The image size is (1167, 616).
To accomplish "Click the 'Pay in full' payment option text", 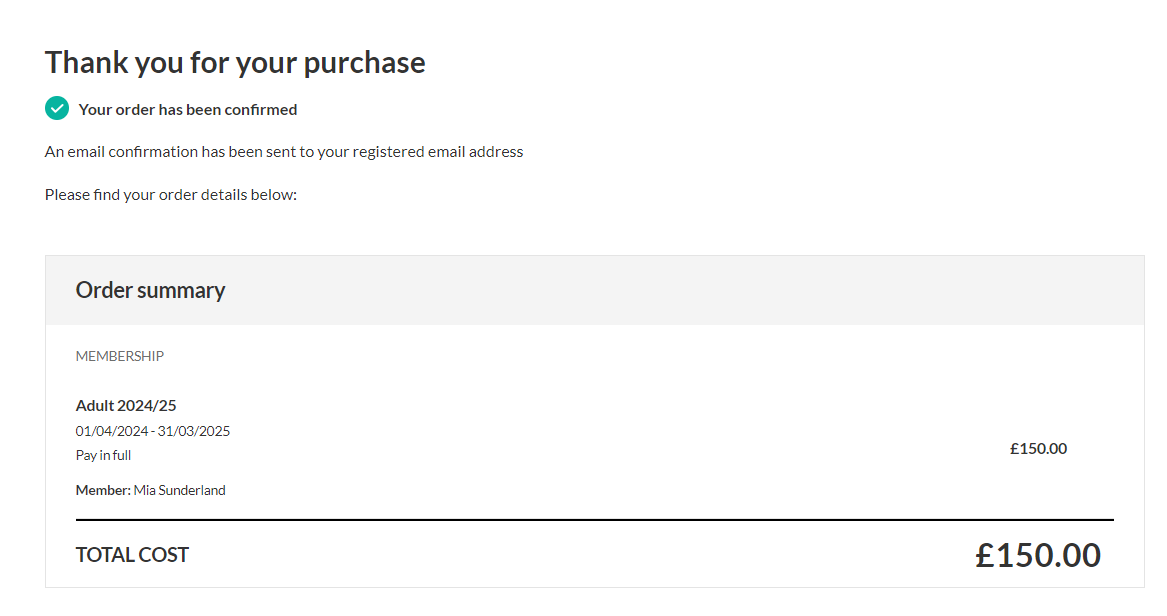I will click(103, 455).
